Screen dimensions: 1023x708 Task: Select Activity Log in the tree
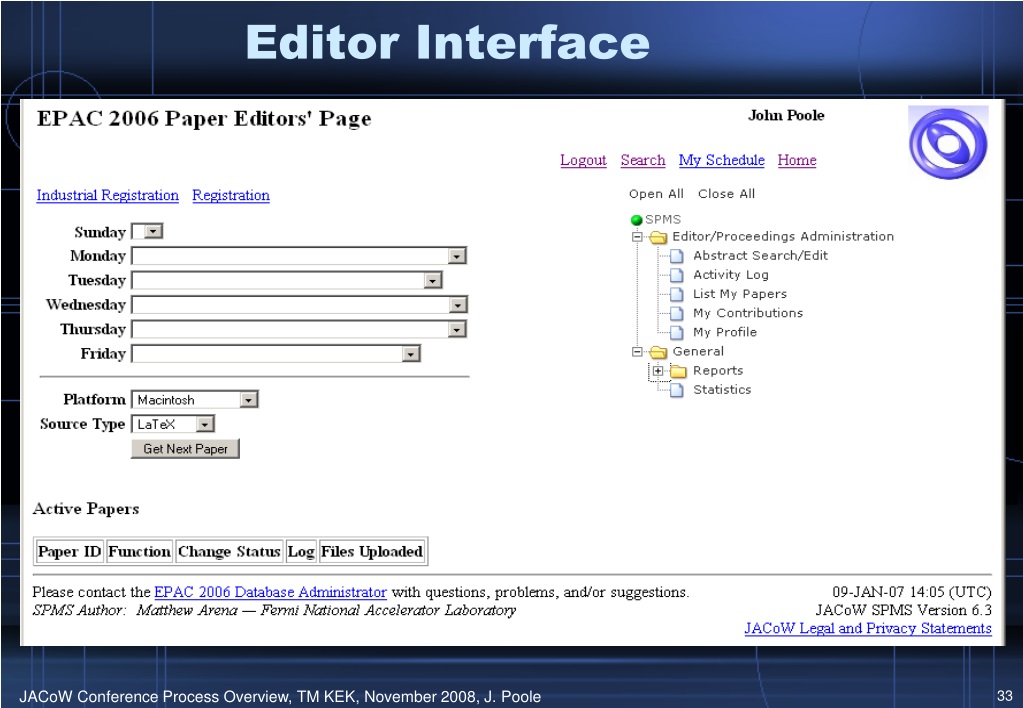pos(731,275)
